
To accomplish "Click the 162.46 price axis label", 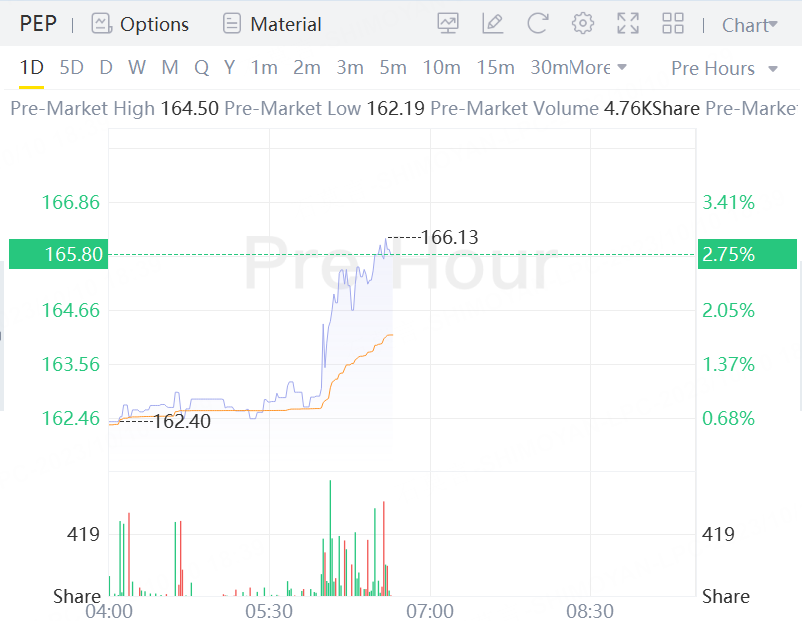I will click(71, 418).
